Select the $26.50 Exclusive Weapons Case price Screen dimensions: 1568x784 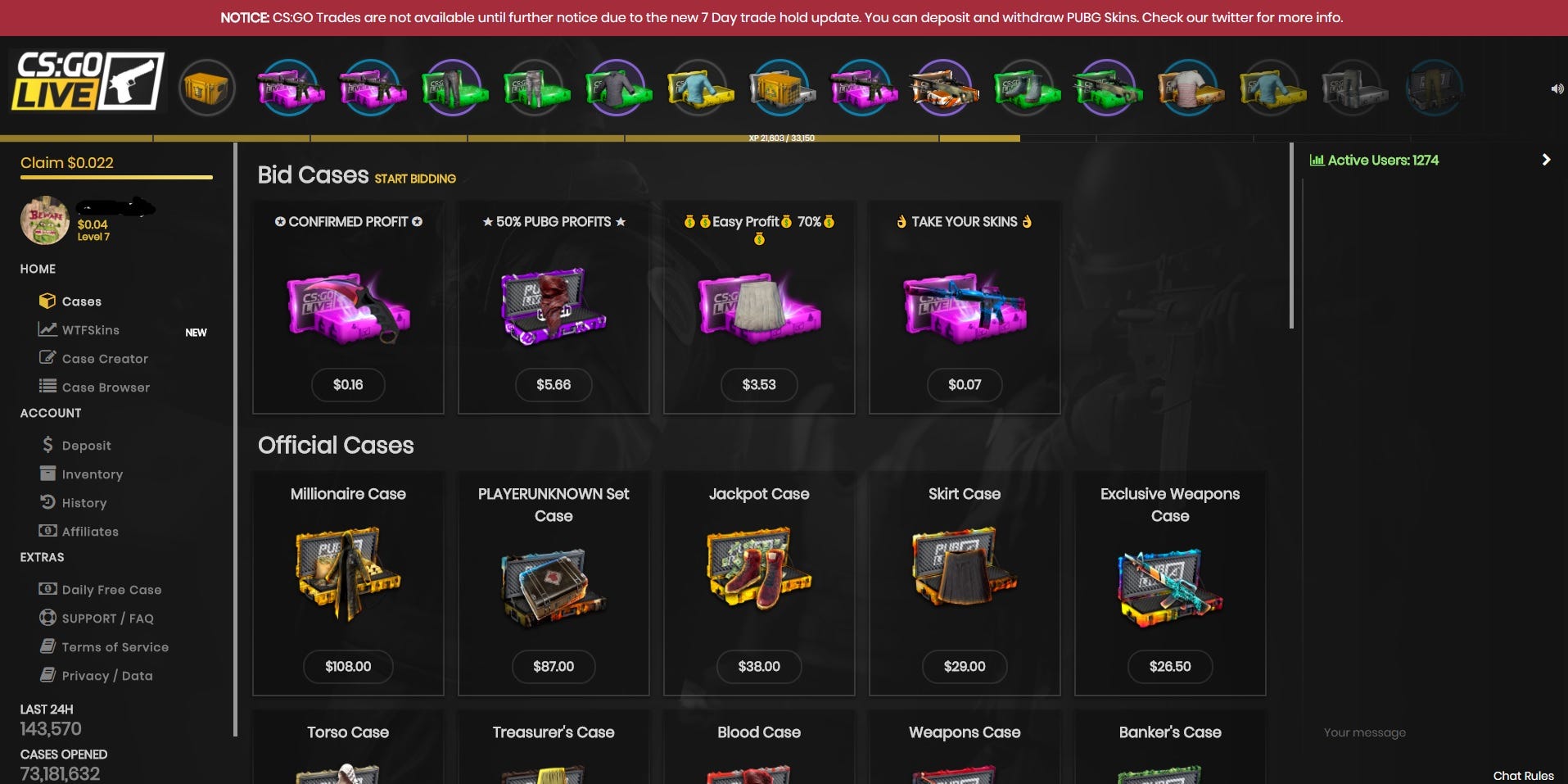coord(1170,666)
